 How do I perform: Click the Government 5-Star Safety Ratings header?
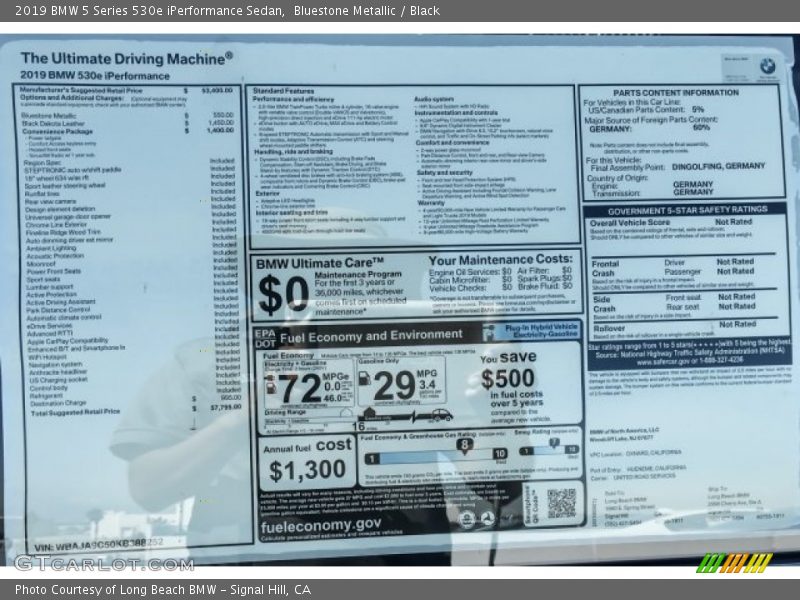(688, 210)
